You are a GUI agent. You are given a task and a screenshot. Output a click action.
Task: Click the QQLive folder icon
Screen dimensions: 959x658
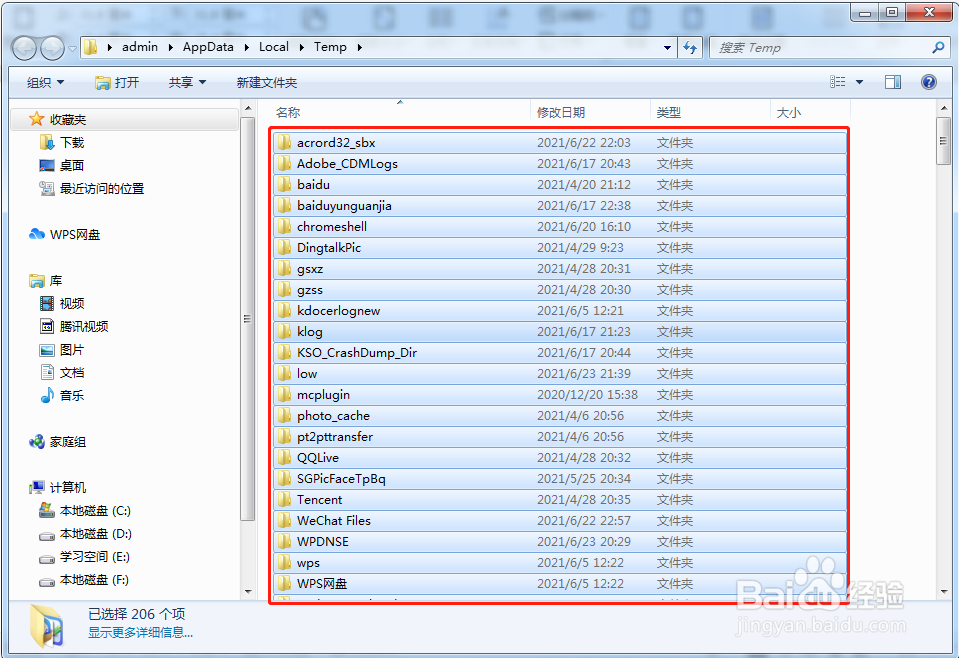(284, 457)
